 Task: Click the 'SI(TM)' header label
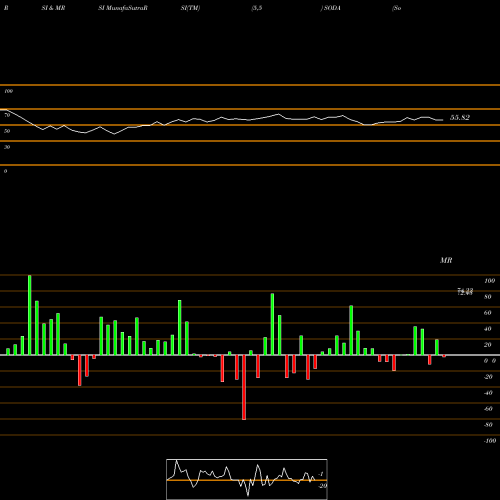[x=190, y=8]
